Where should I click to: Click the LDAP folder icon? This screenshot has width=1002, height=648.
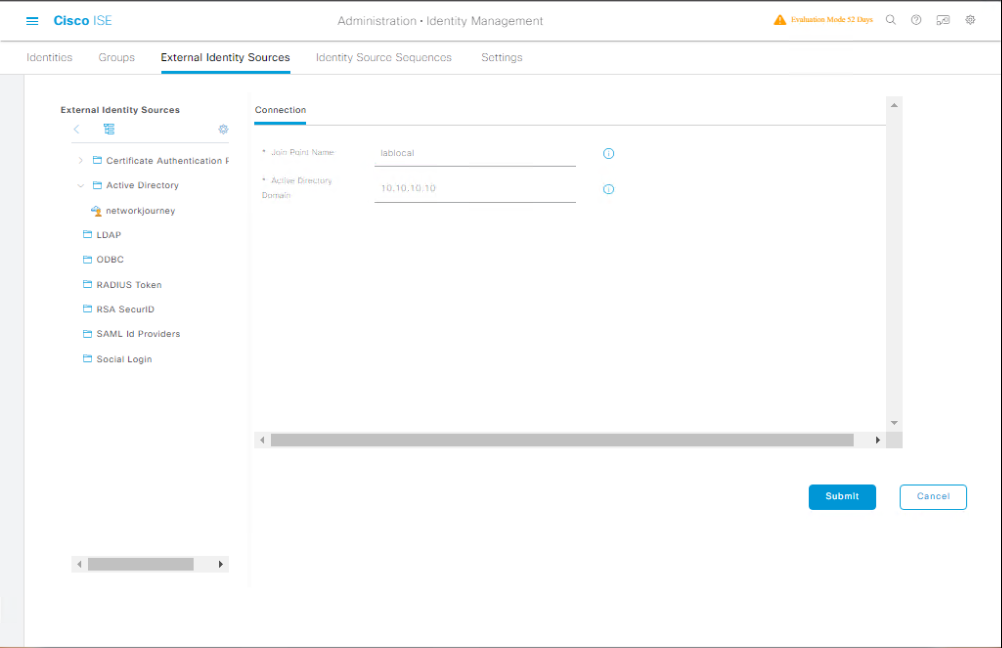(x=88, y=235)
